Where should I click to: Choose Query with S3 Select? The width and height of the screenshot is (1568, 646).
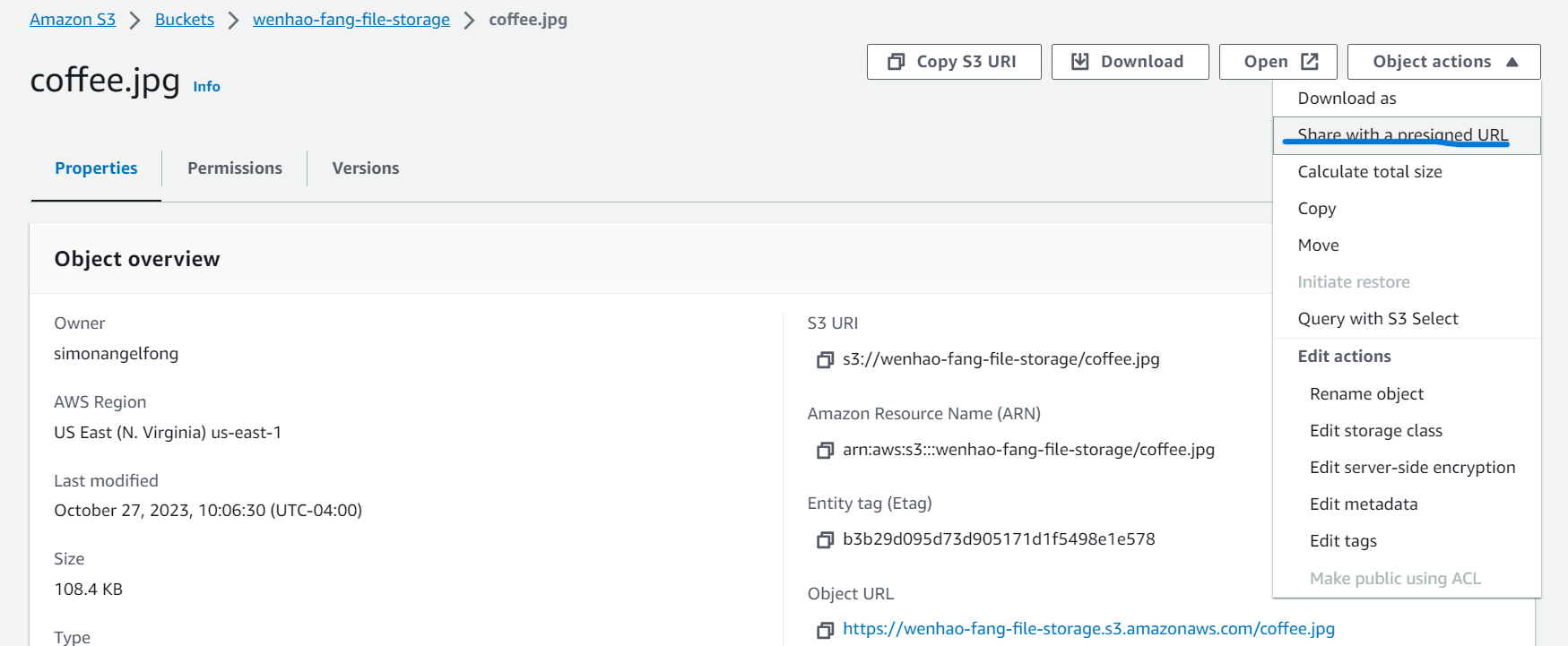1407,319
